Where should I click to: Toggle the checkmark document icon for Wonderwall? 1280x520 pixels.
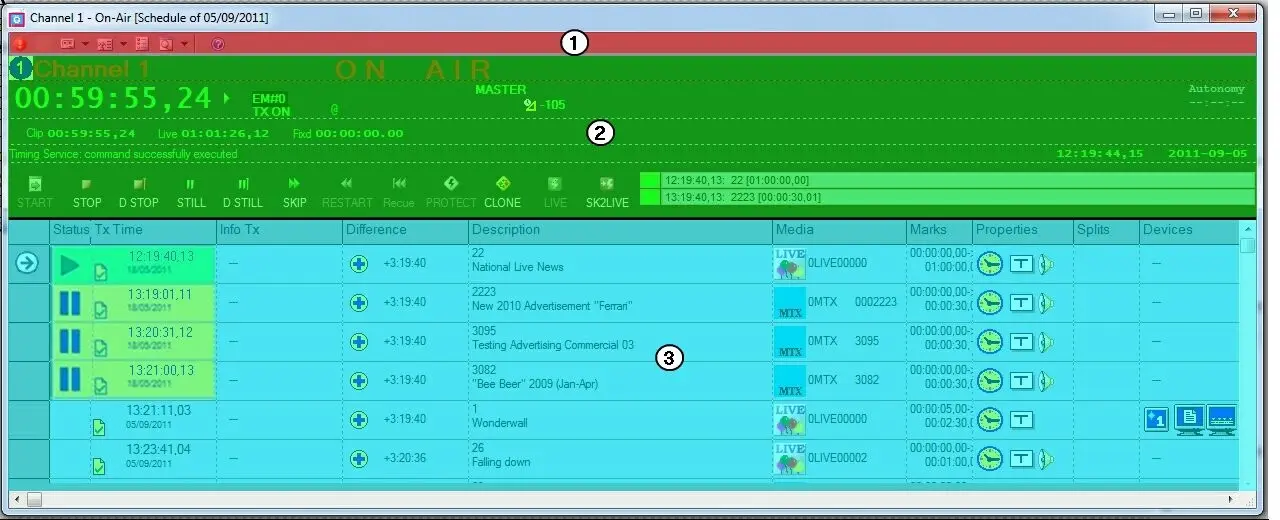[x=99, y=428]
